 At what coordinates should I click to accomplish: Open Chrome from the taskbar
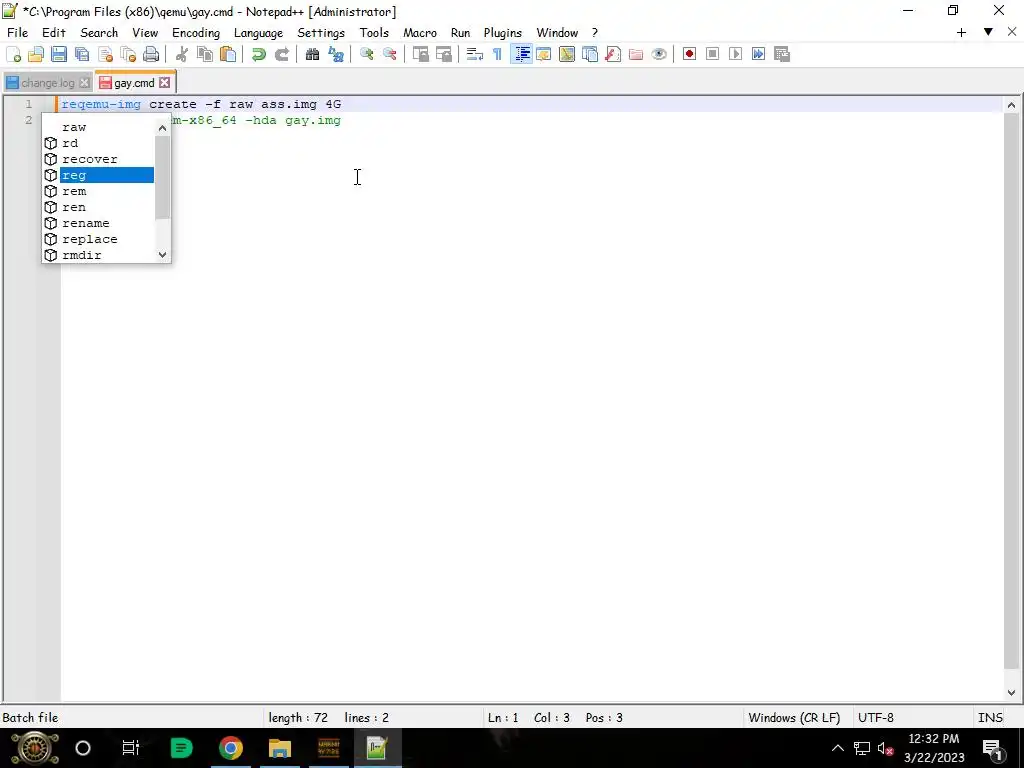tap(231, 748)
